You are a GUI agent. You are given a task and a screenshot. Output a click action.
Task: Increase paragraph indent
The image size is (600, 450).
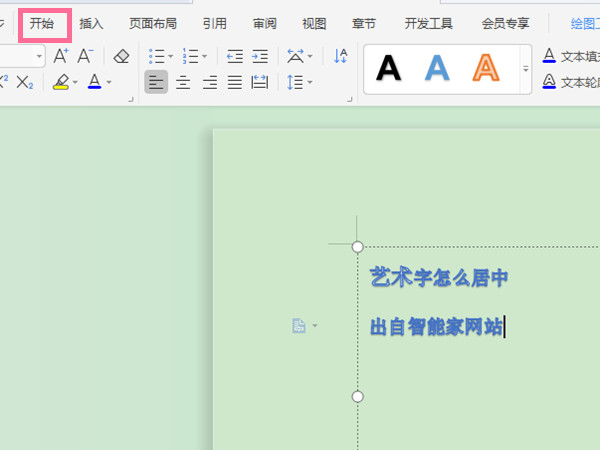(260, 56)
